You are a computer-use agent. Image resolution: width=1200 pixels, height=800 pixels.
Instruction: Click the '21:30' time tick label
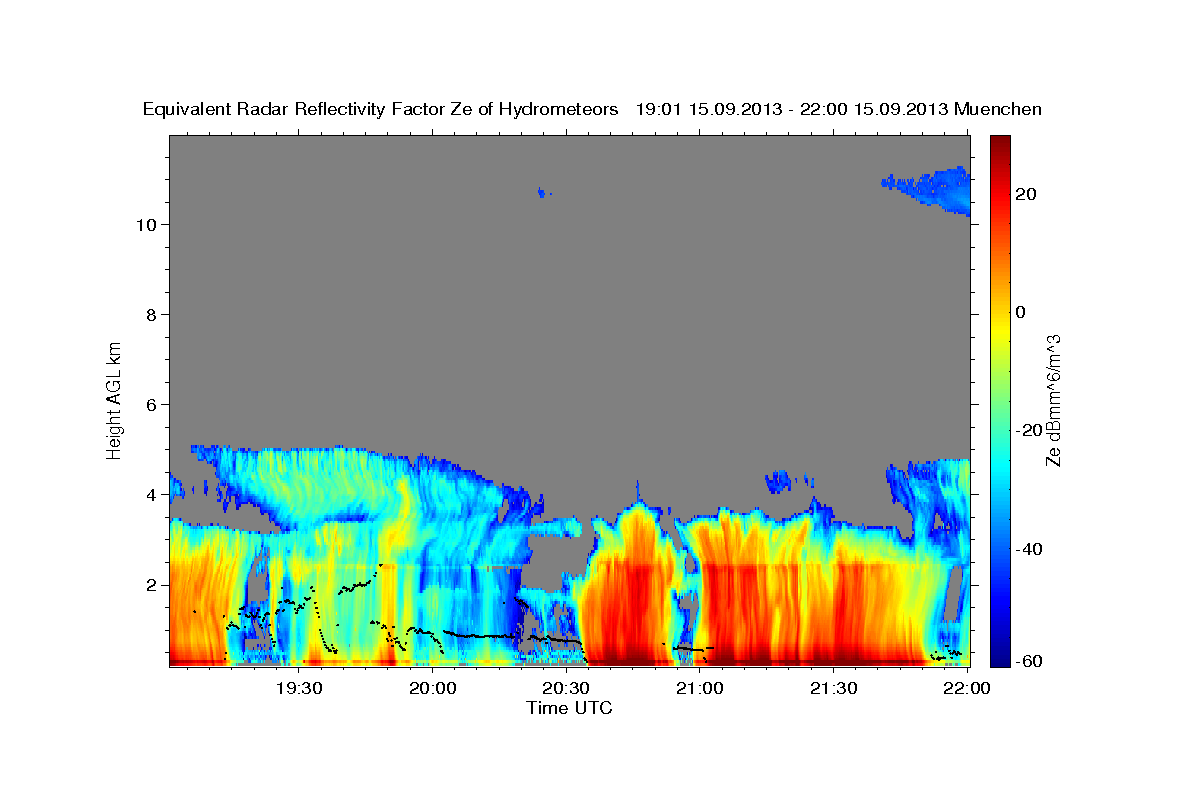coord(833,688)
